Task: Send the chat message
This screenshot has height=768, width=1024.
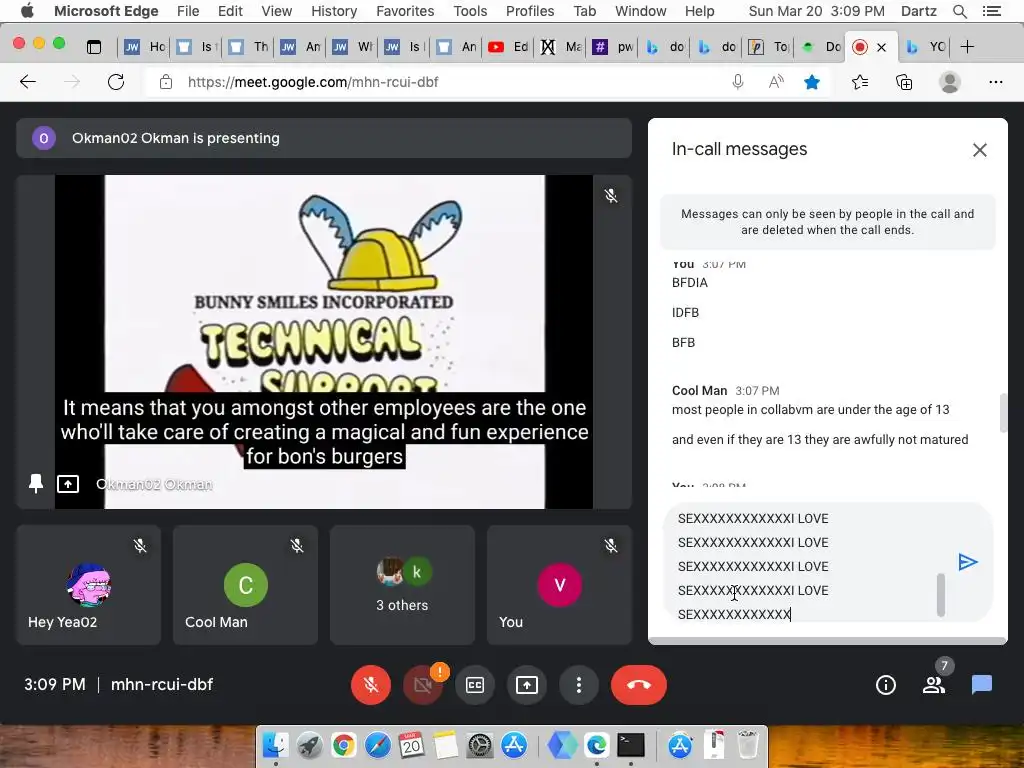Action: pyautogui.click(x=968, y=562)
